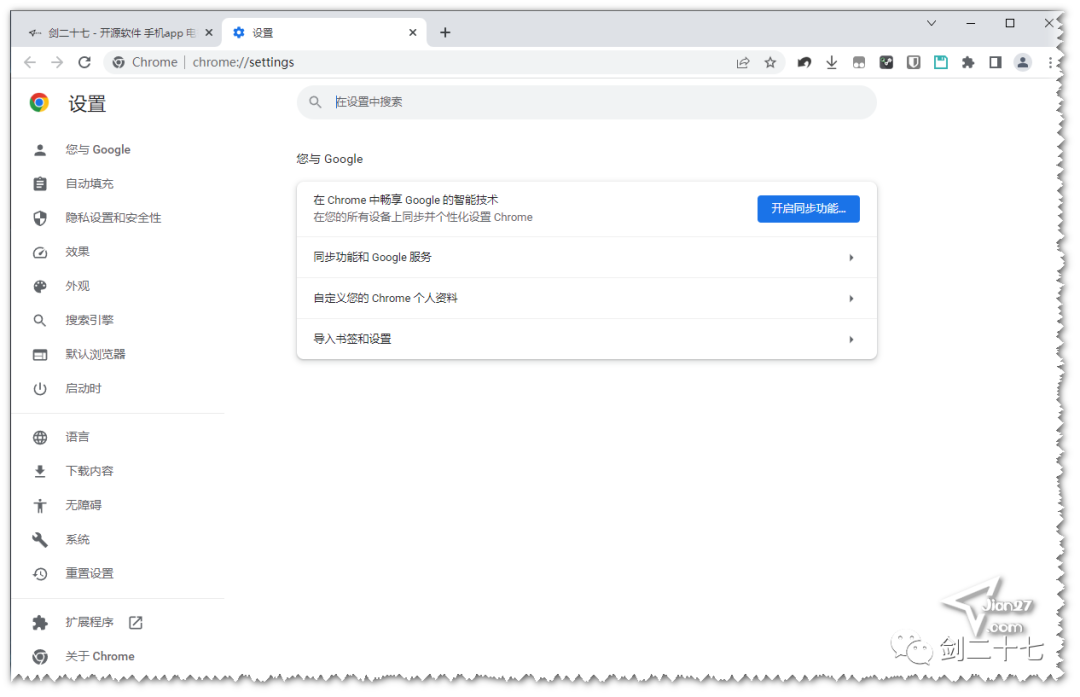Click the 启动时 power icon
The width and height of the screenshot is (1080, 697).
(x=40, y=389)
